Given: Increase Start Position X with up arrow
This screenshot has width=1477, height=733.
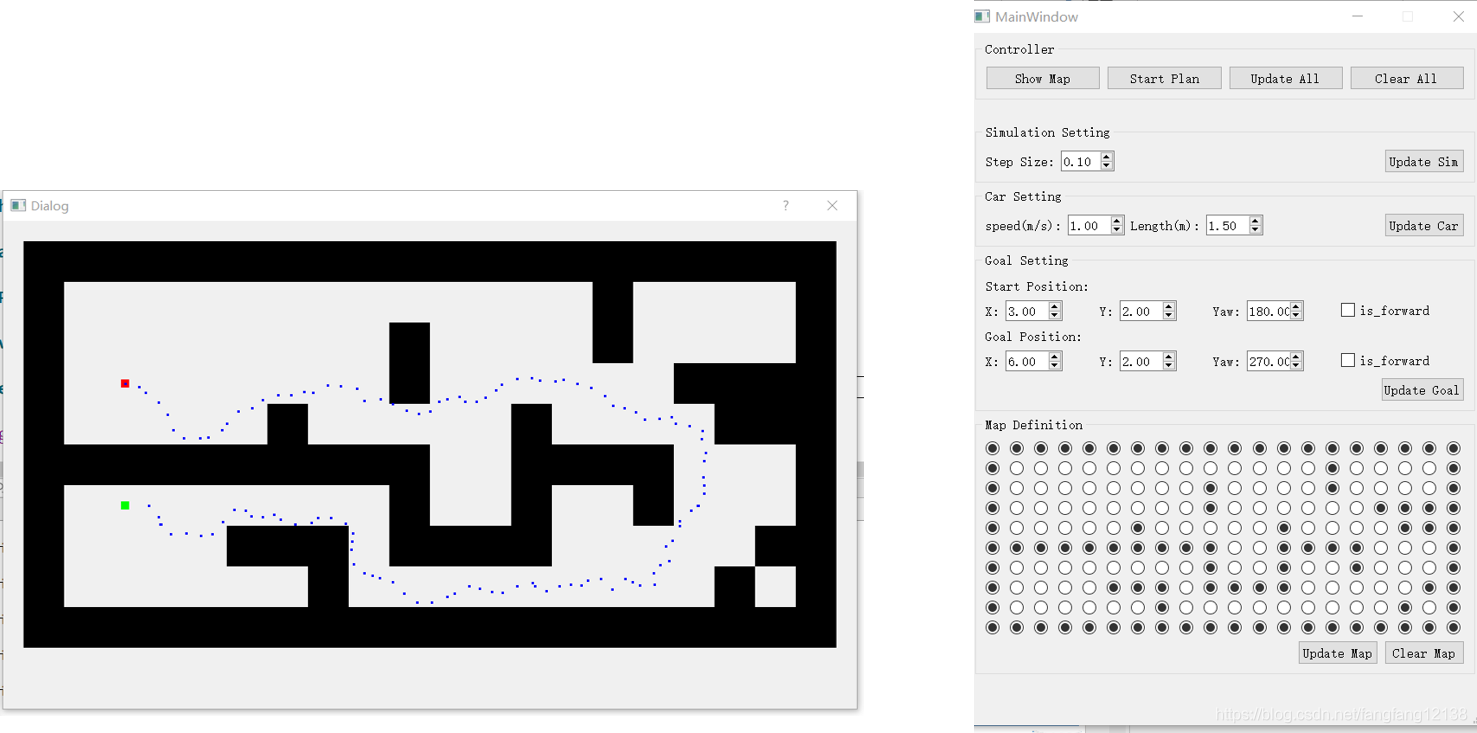Looking at the screenshot, I should [1054, 306].
